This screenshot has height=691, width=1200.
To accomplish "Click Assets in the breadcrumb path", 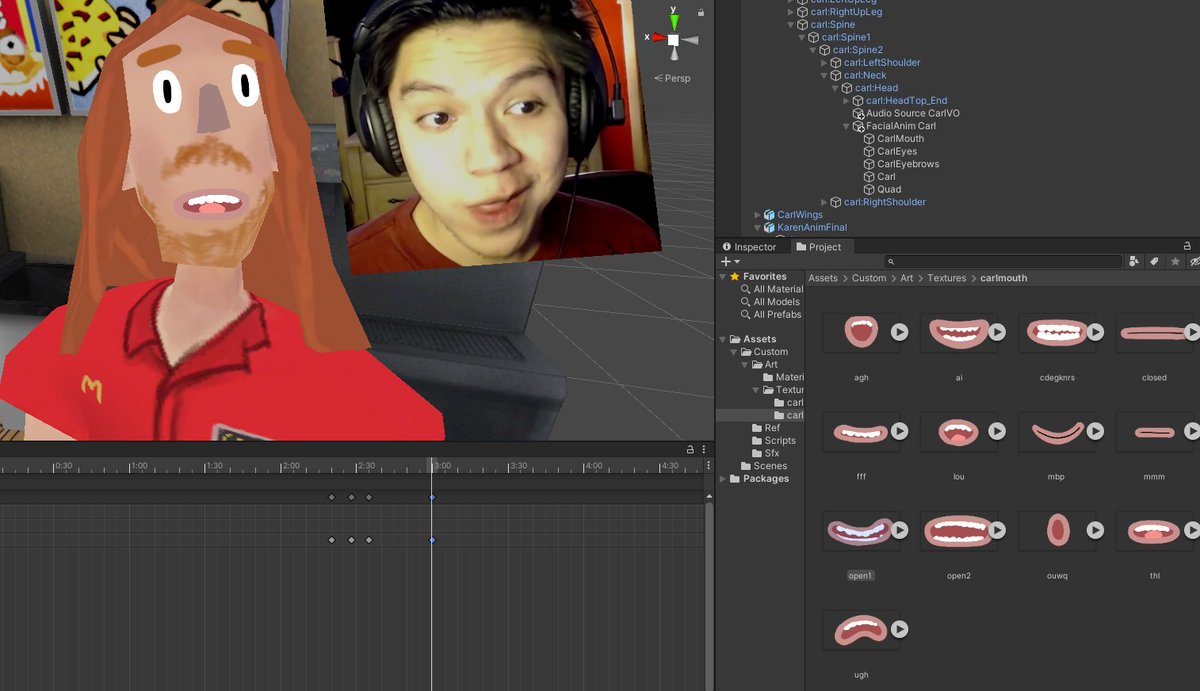I will coord(823,278).
